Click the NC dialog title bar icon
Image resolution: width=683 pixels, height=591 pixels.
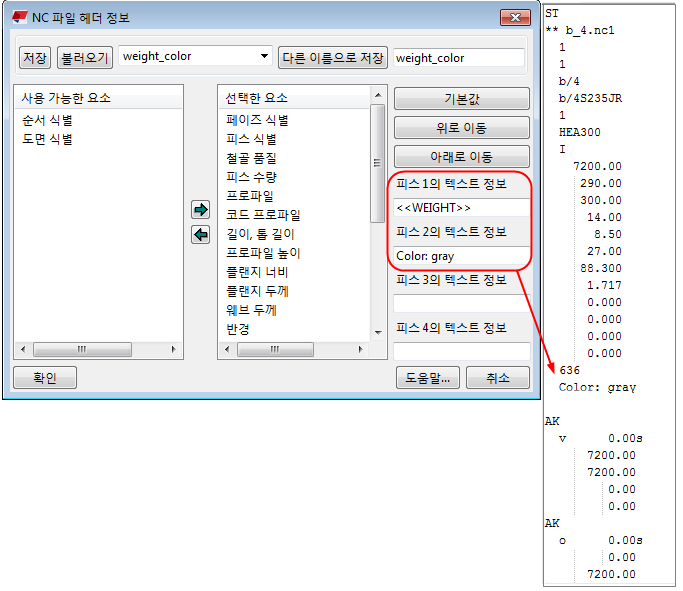tap(19, 18)
